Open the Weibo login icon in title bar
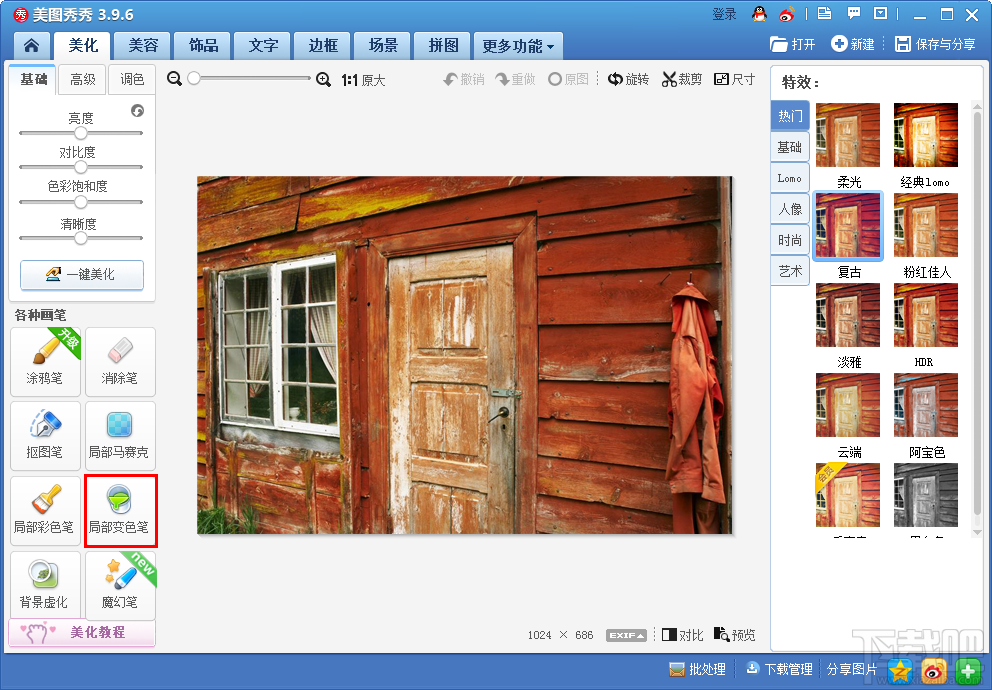 pos(786,14)
